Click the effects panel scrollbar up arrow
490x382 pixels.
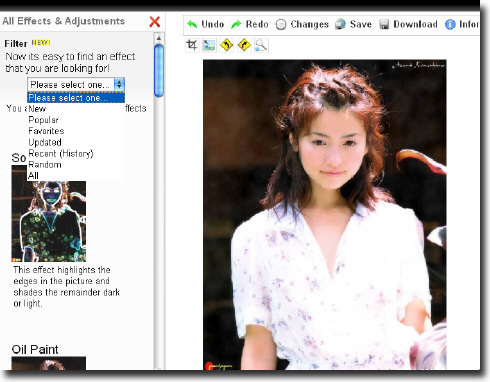159,38
